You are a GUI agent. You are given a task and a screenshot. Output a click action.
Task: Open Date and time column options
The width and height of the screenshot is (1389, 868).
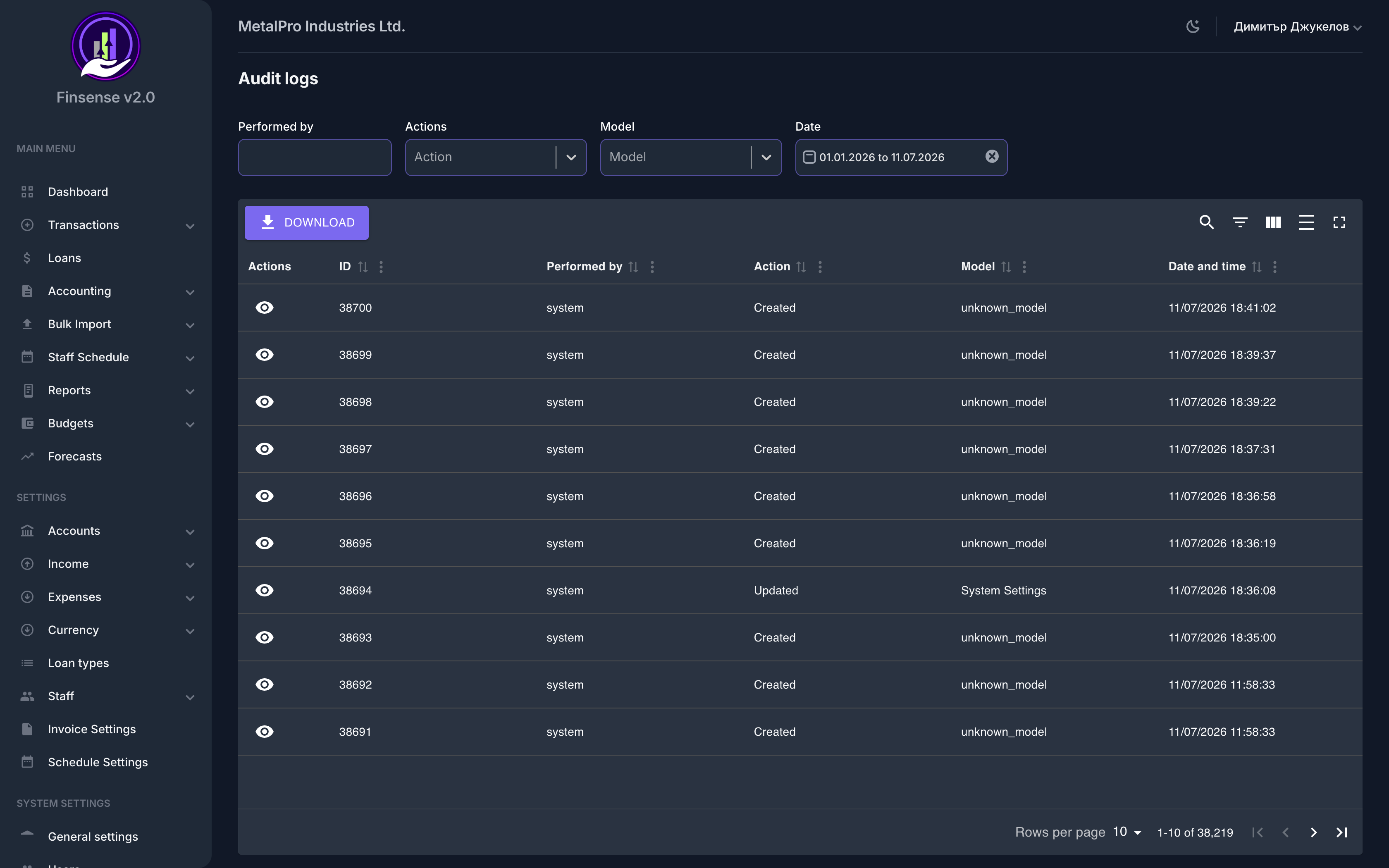point(1275,266)
